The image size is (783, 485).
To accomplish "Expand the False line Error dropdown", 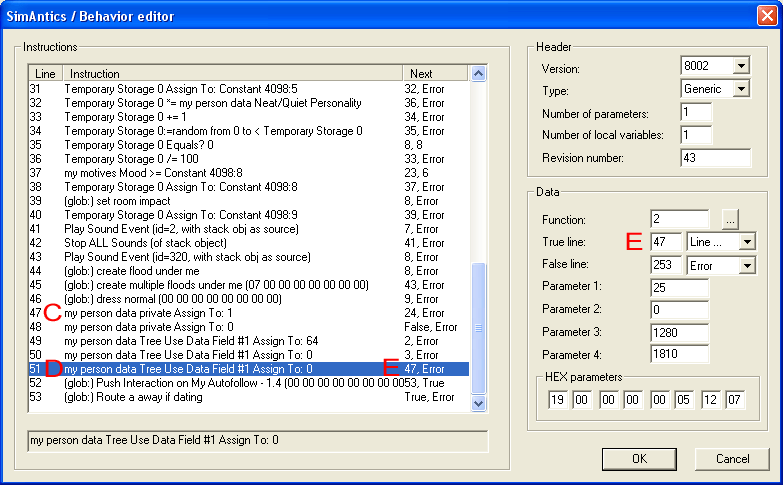I will 747,265.
